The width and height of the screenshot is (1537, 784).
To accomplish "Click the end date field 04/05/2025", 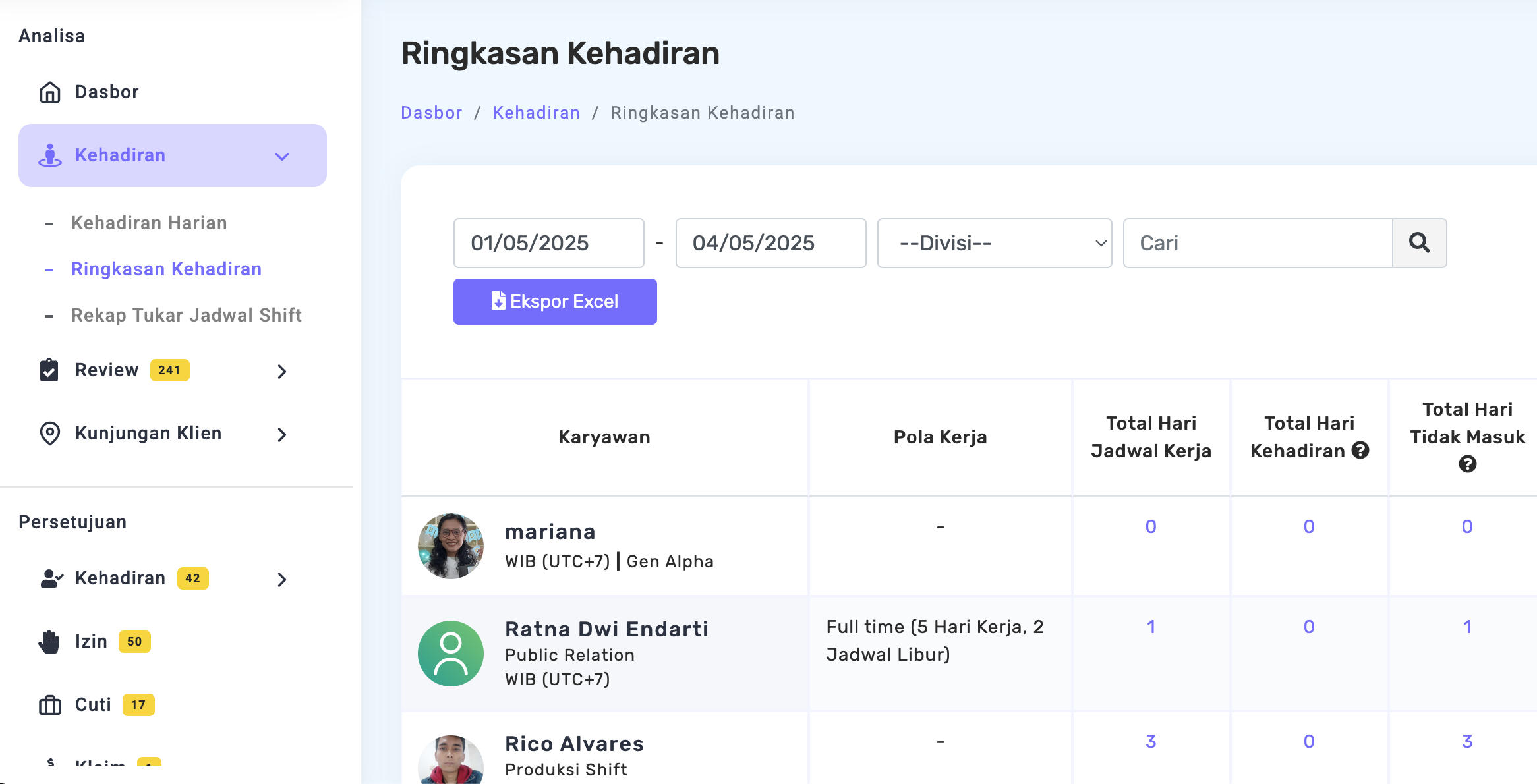I will (x=771, y=243).
